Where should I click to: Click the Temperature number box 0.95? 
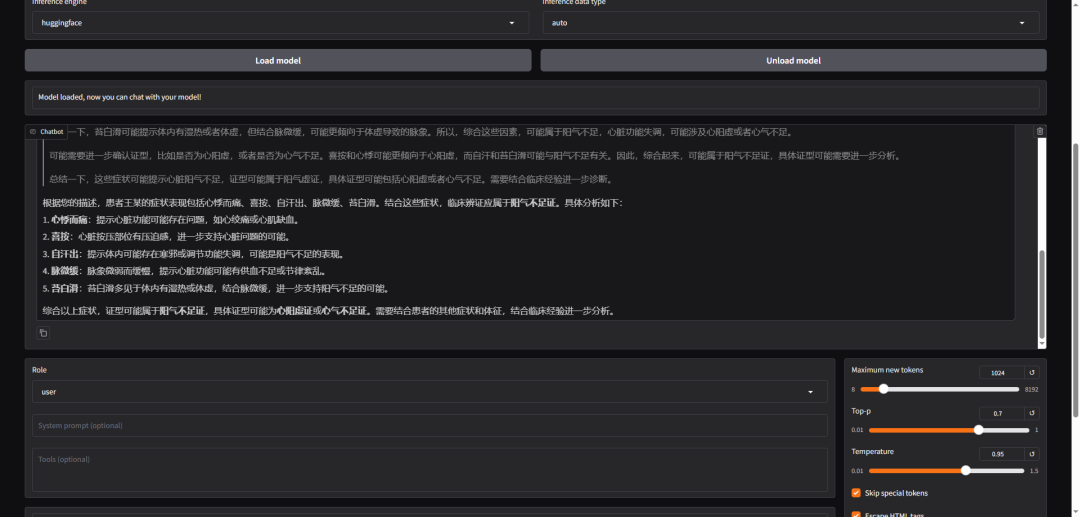click(1001, 454)
